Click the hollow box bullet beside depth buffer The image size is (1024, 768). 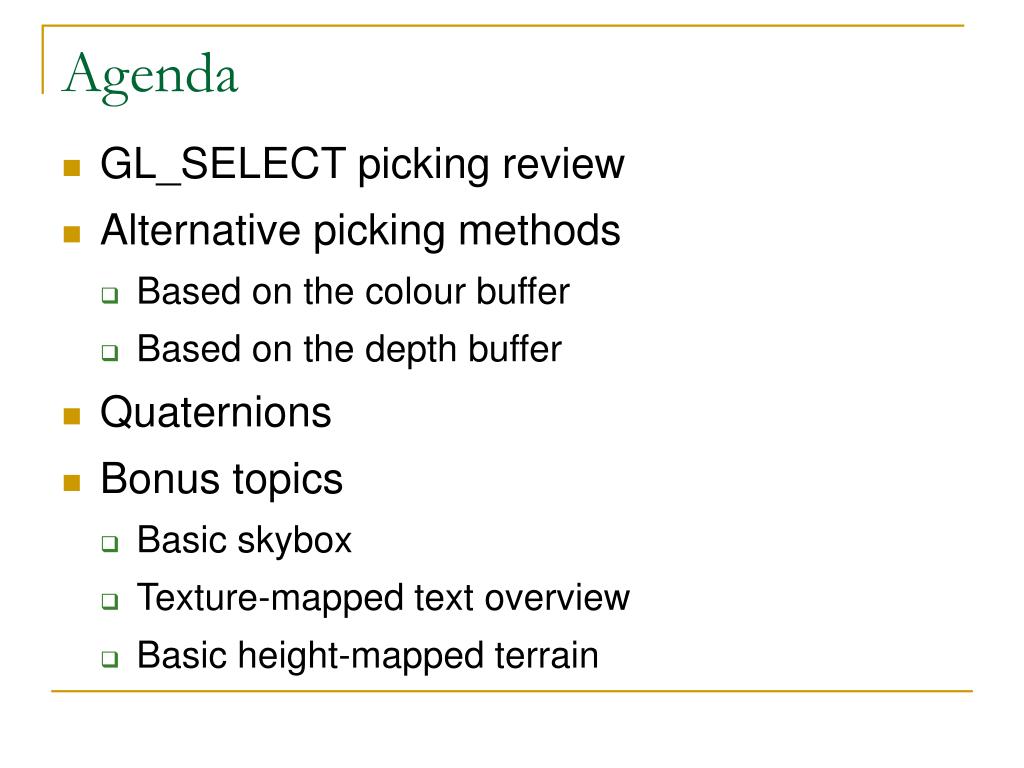(x=110, y=353)
